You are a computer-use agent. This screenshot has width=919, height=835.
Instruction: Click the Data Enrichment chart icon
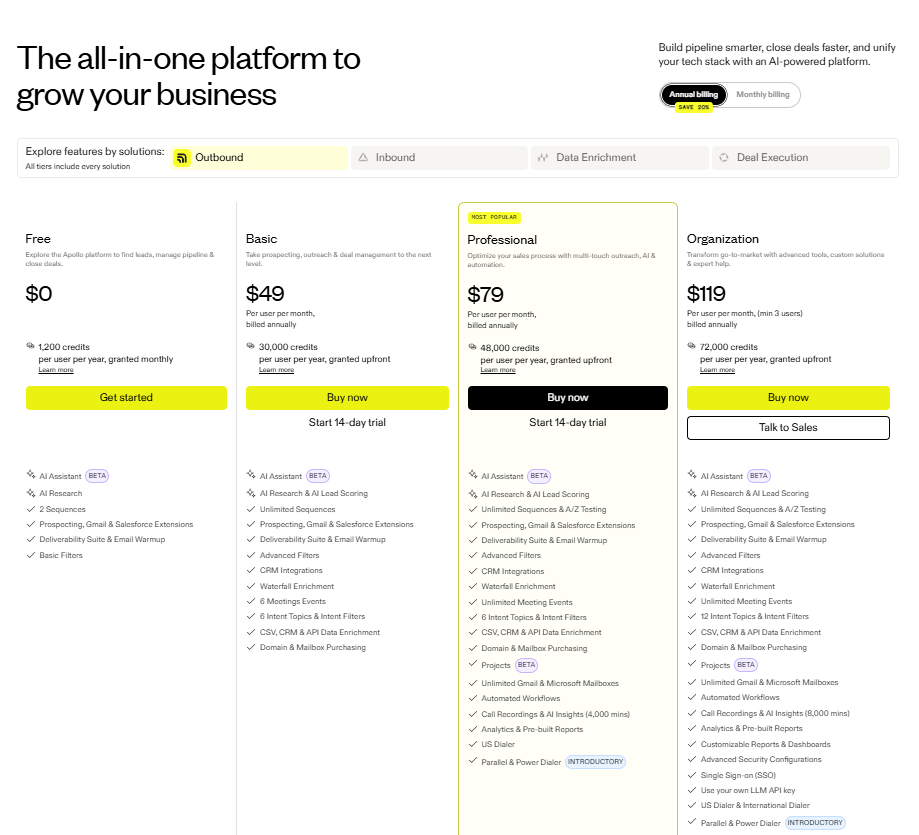click(x=543, y=157)
